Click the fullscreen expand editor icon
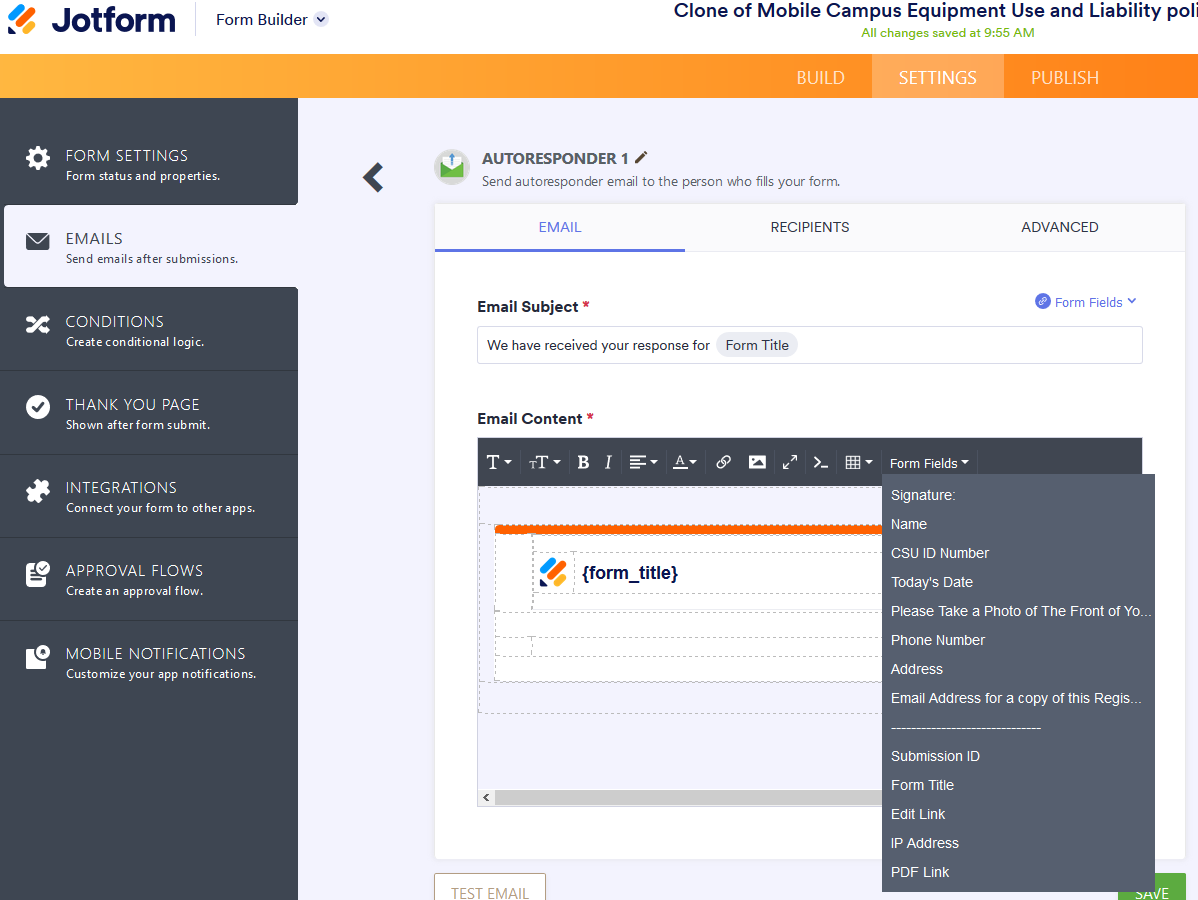This screenshot has height=900, width=1198. coord(789,462)
